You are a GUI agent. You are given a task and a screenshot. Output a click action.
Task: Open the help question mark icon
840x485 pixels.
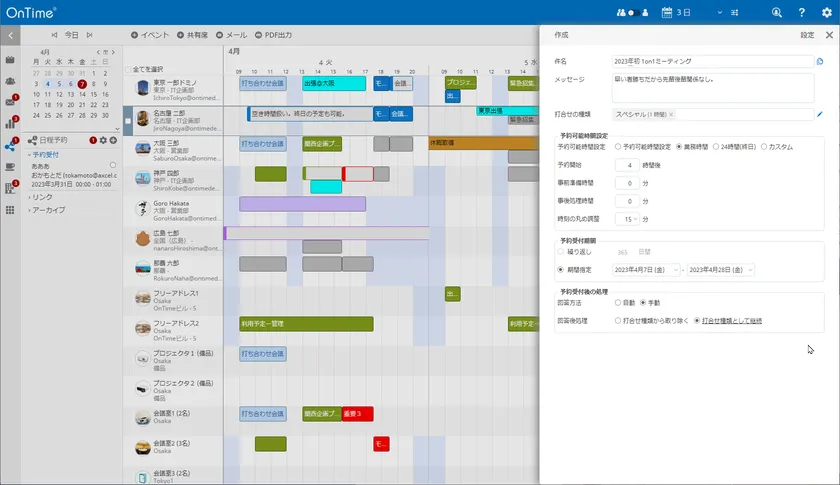pyautogui.click(x=801, y=12)
